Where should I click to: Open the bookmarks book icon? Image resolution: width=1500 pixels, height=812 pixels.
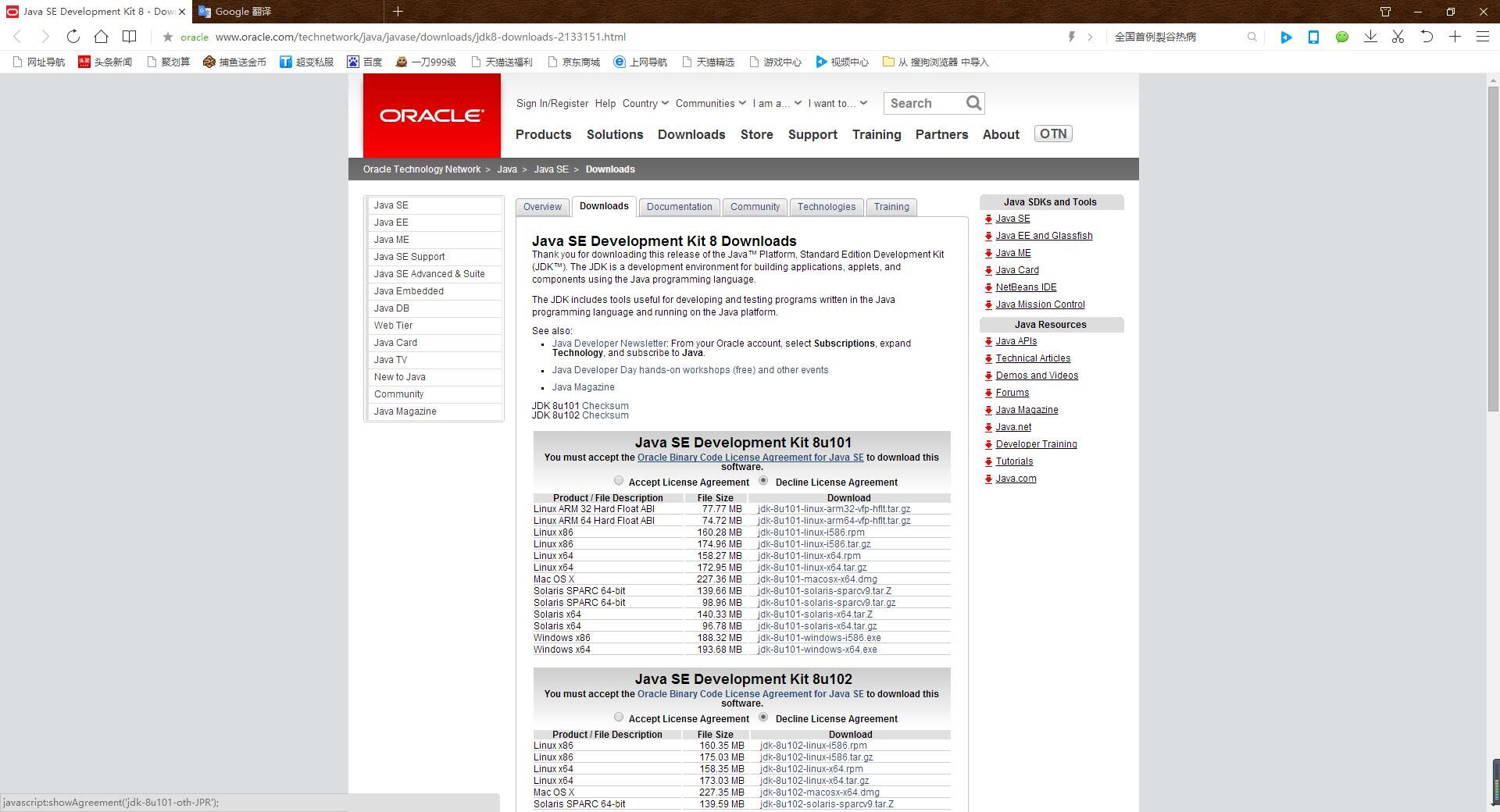[130, 37]
